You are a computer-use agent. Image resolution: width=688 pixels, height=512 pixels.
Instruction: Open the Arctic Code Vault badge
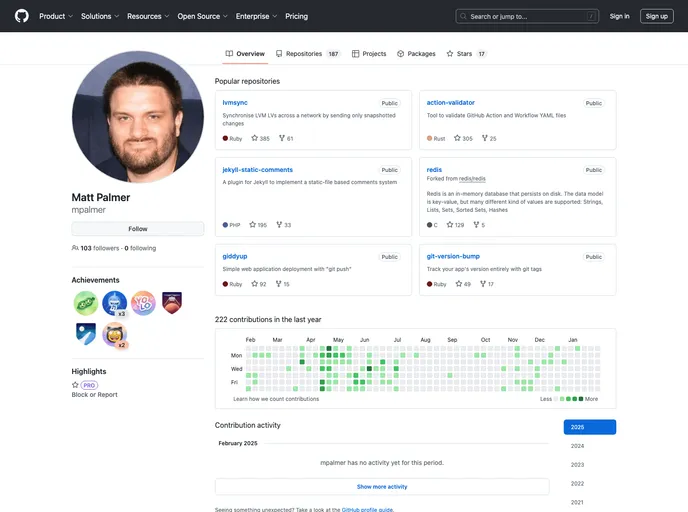tap(86, 334)
